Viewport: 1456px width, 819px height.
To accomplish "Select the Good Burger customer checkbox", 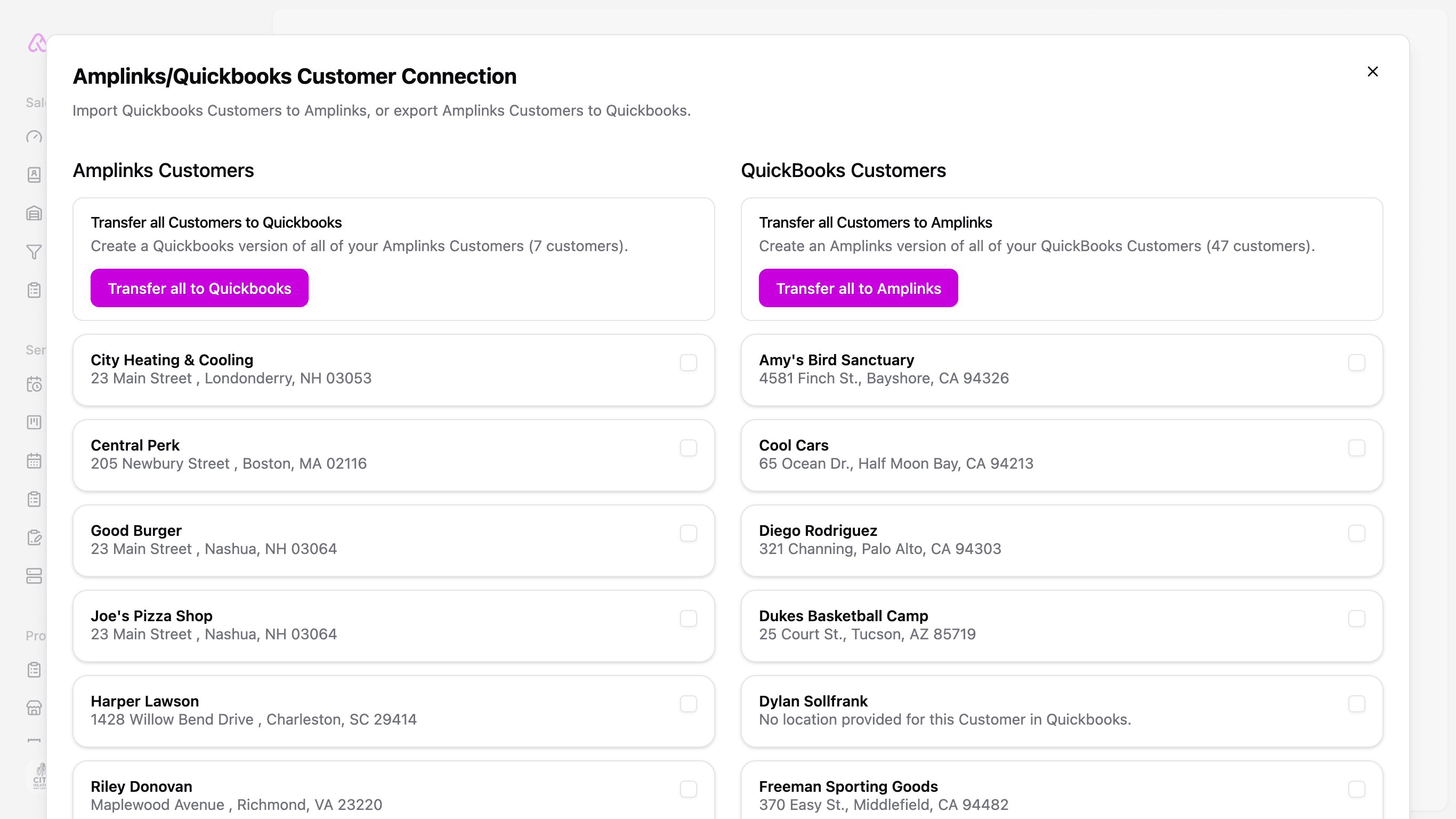I will tap(688, 533).
